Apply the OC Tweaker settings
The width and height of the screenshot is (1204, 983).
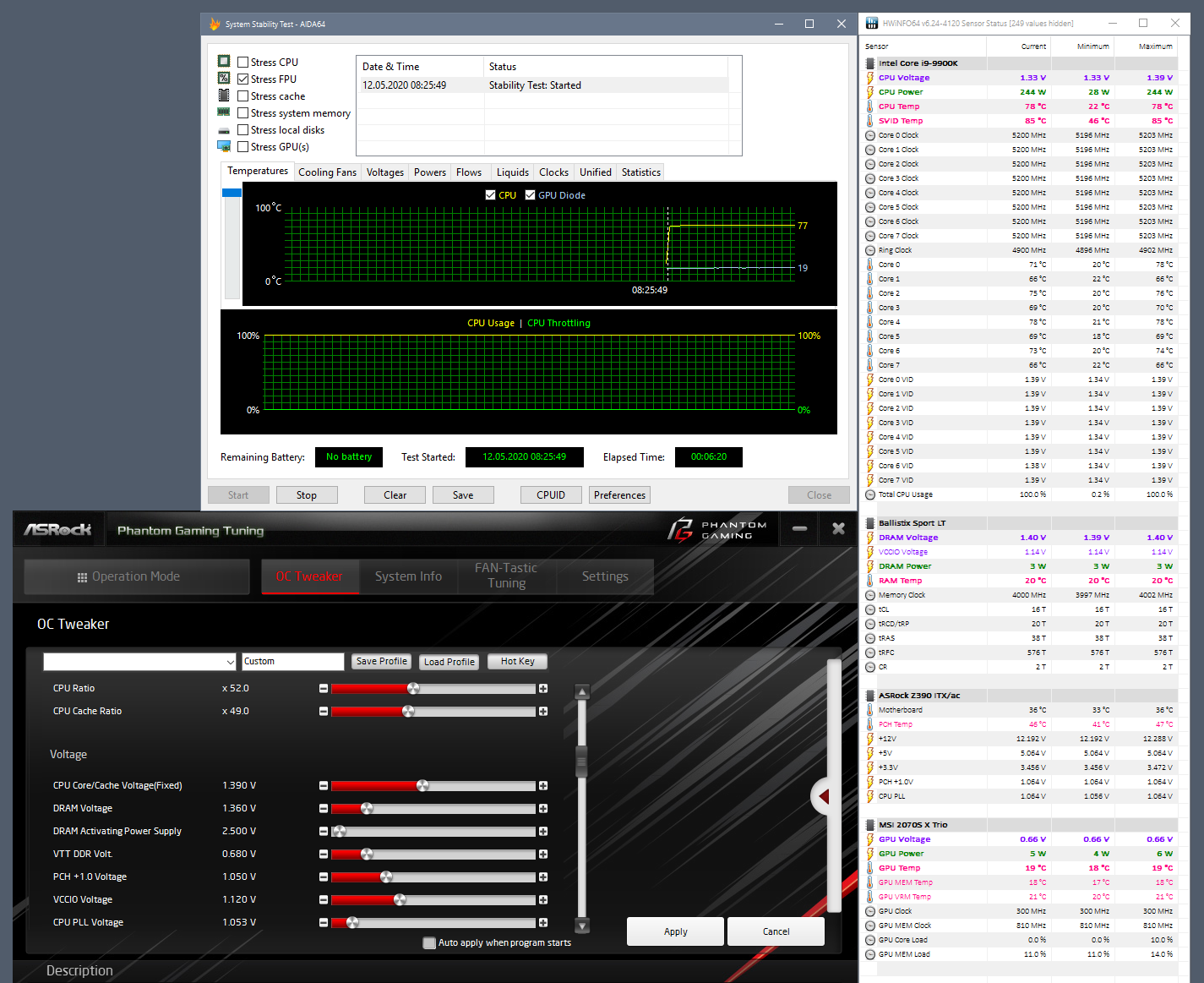675,931
